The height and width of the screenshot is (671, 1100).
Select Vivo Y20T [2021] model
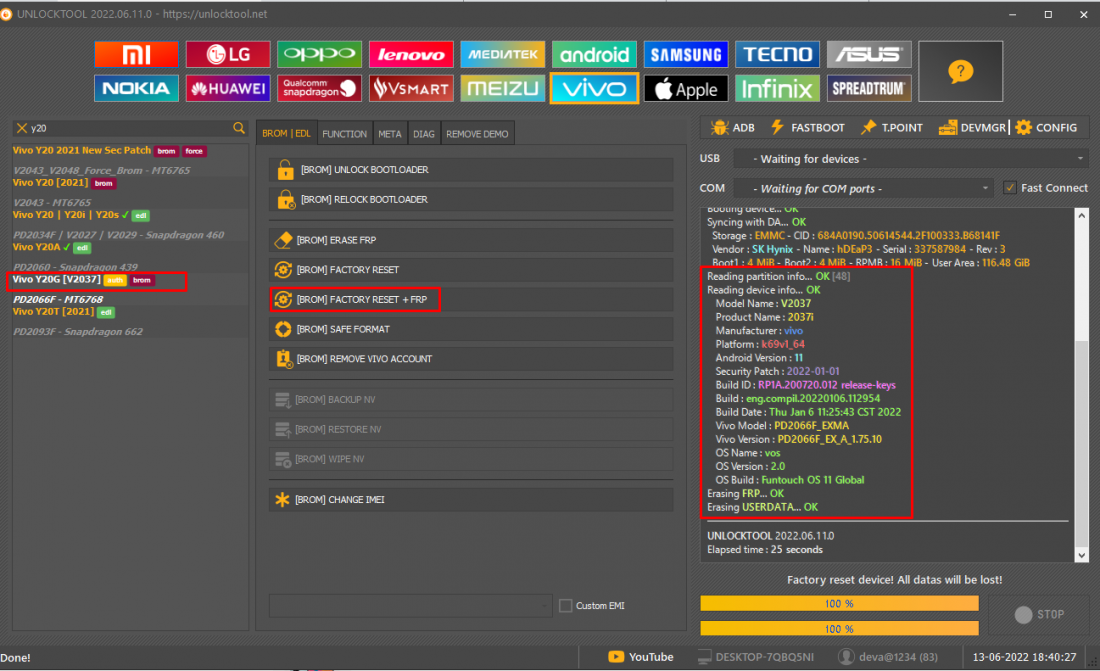[53, 312]
